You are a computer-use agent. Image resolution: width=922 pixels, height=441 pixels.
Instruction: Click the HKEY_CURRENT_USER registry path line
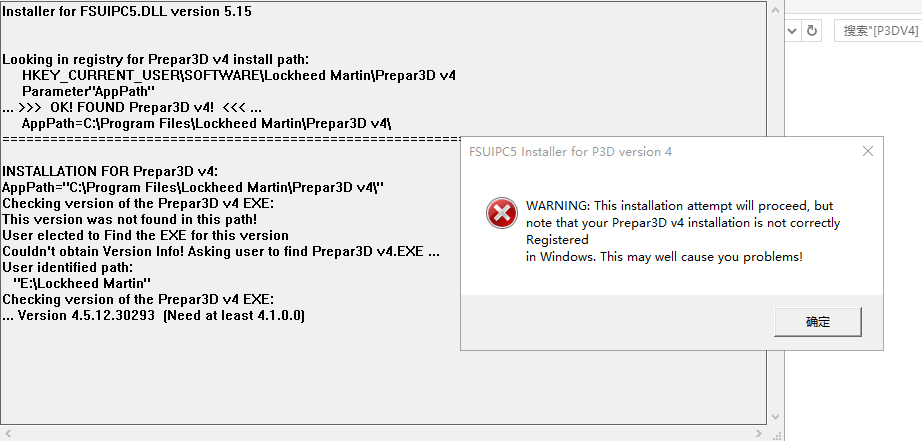click(238, 75)
